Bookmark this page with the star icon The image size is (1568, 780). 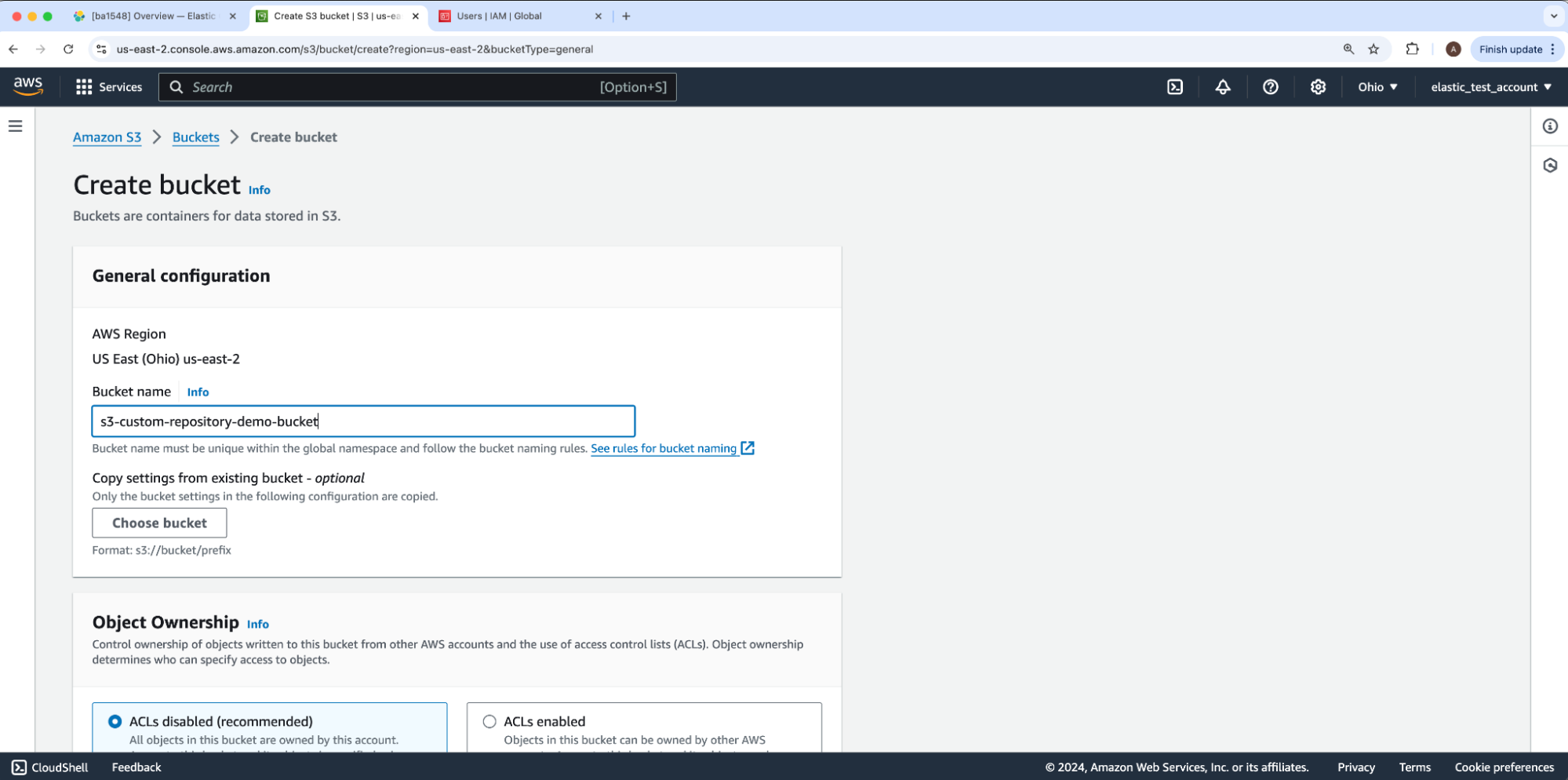click(x=1373, y=49)
